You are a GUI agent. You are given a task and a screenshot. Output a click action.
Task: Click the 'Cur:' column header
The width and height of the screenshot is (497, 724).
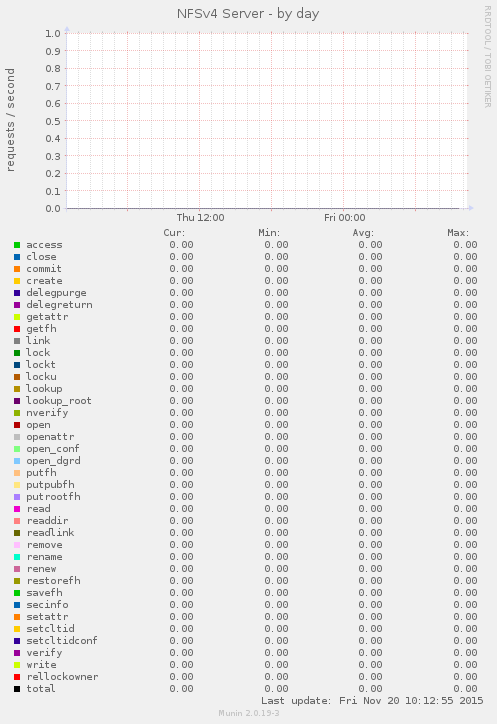tap(174, 233)
